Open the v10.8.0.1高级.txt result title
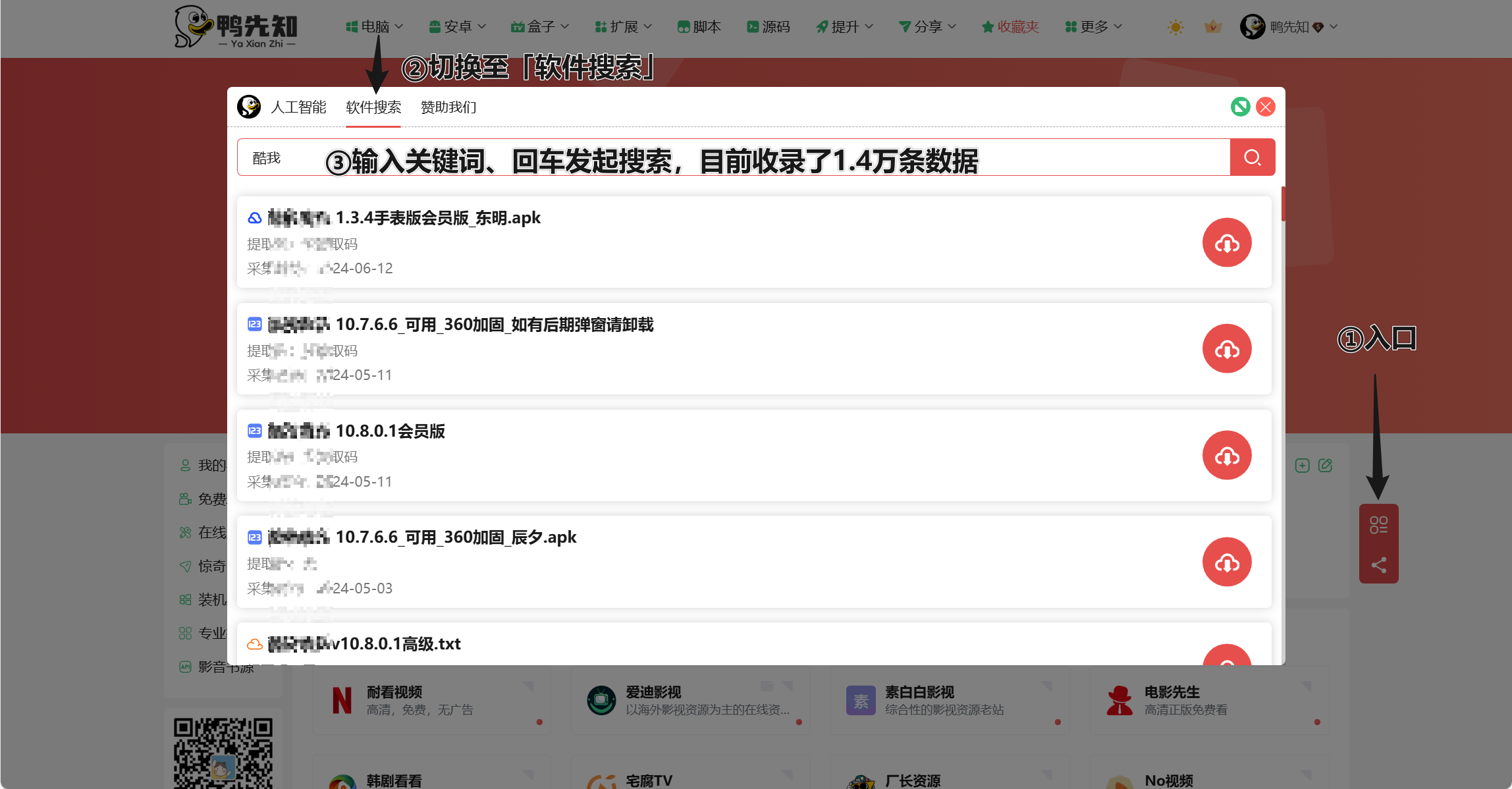This screenshot has height=789, width=1512. (x=364, y=644)
